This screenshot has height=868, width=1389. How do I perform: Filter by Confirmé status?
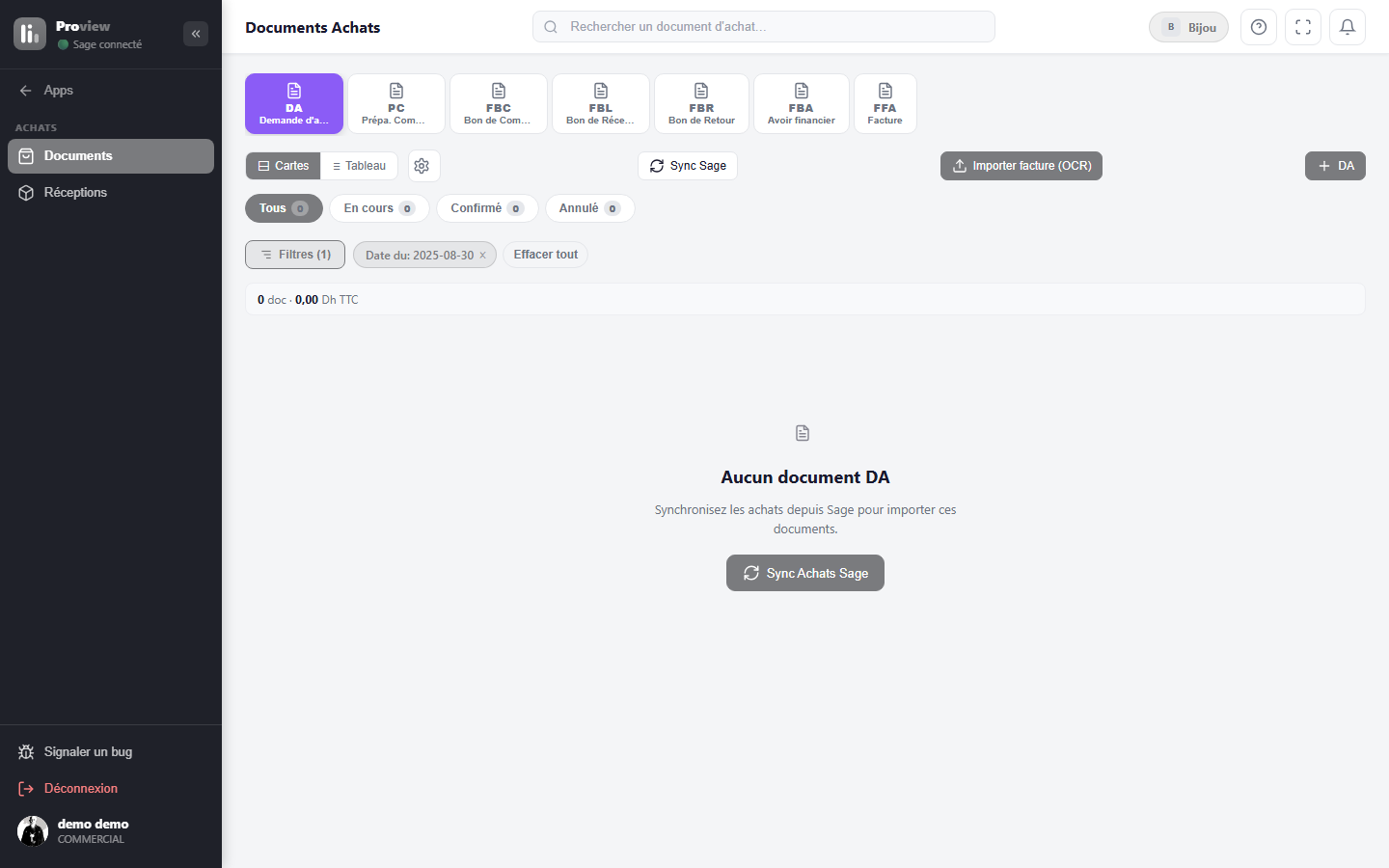point(487,208)
